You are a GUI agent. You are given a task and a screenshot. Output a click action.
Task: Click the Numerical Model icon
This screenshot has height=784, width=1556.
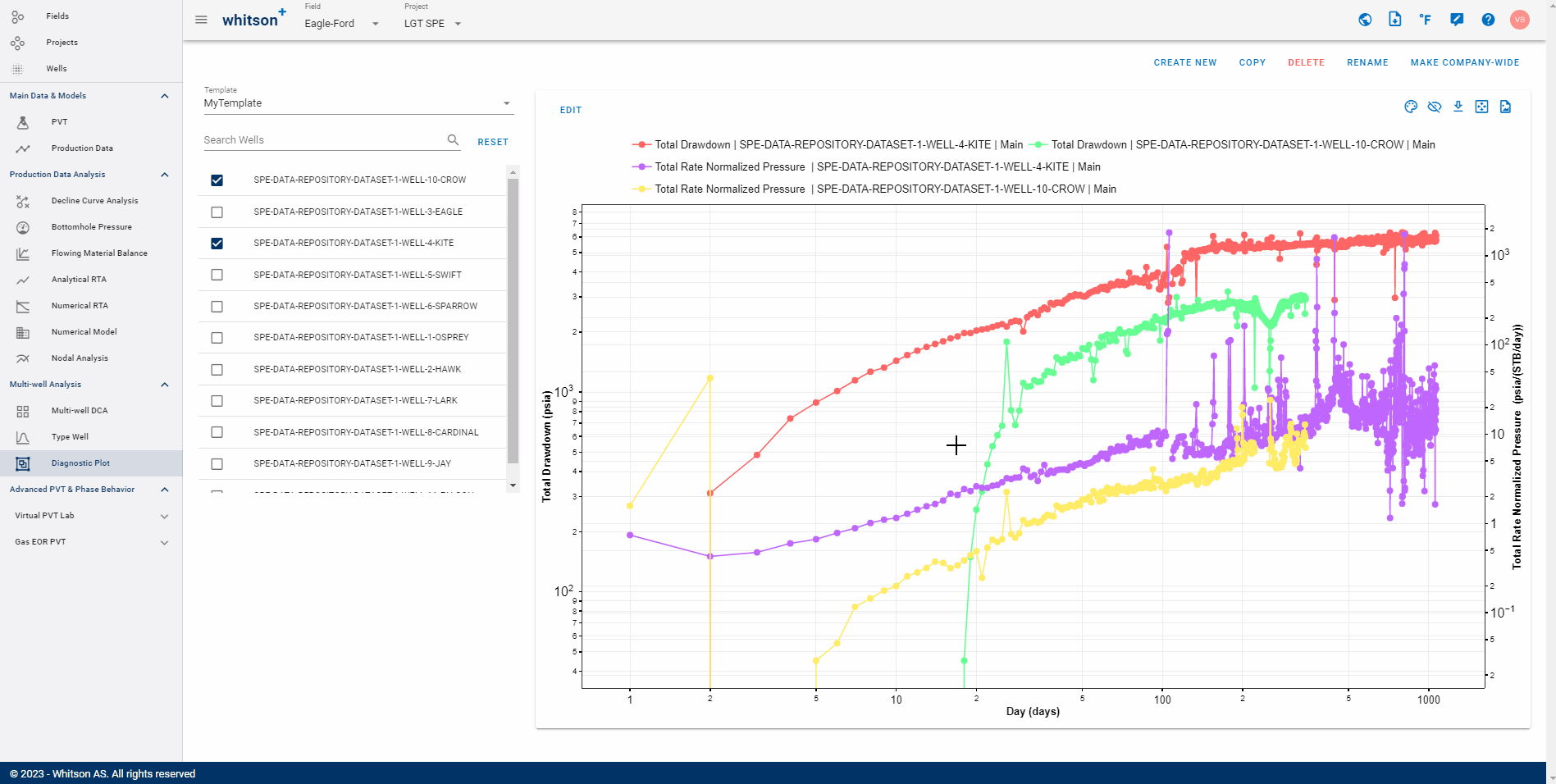23,332
